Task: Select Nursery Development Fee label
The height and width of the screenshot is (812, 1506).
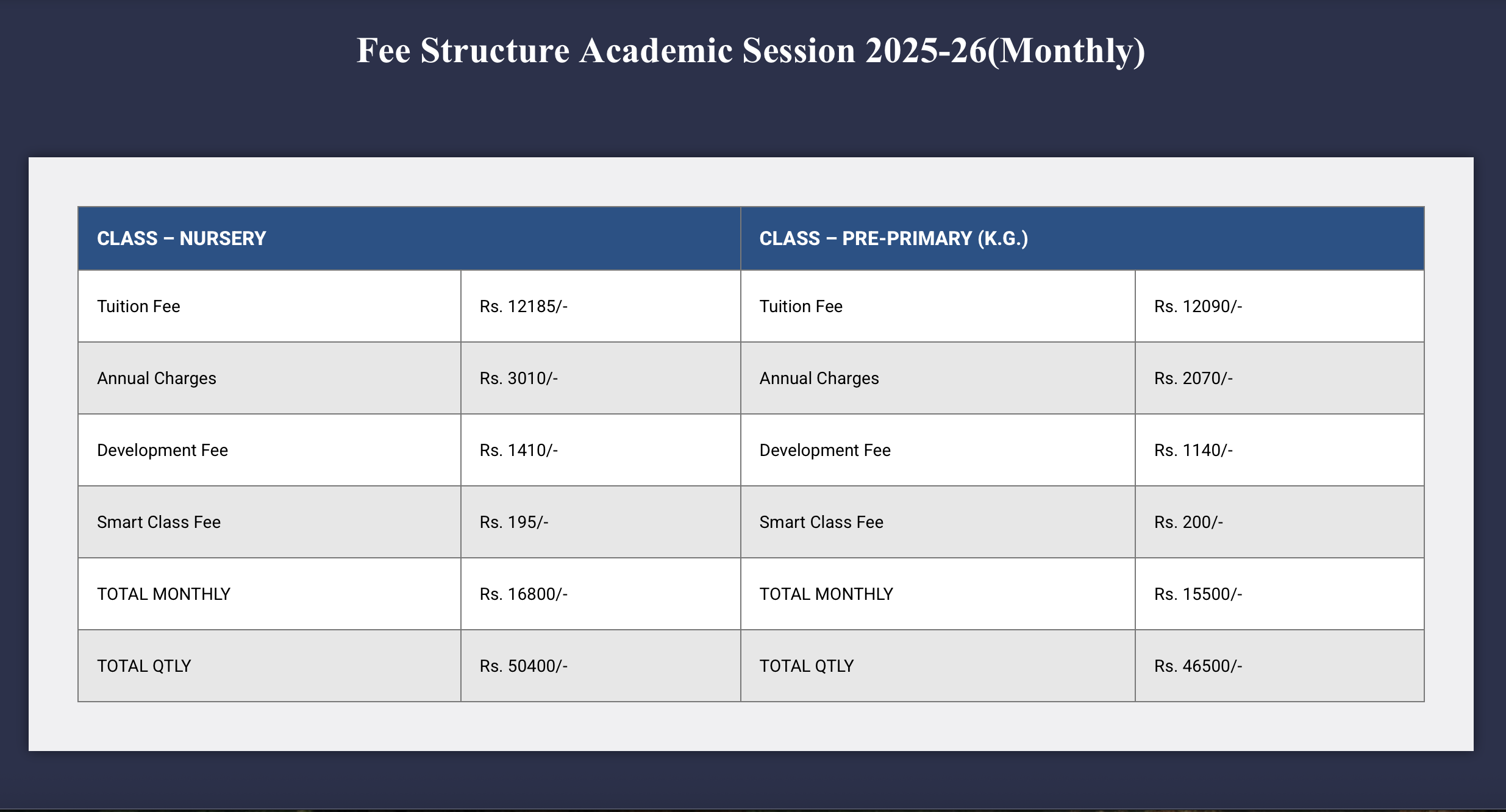Action: [x=162, y=451]
